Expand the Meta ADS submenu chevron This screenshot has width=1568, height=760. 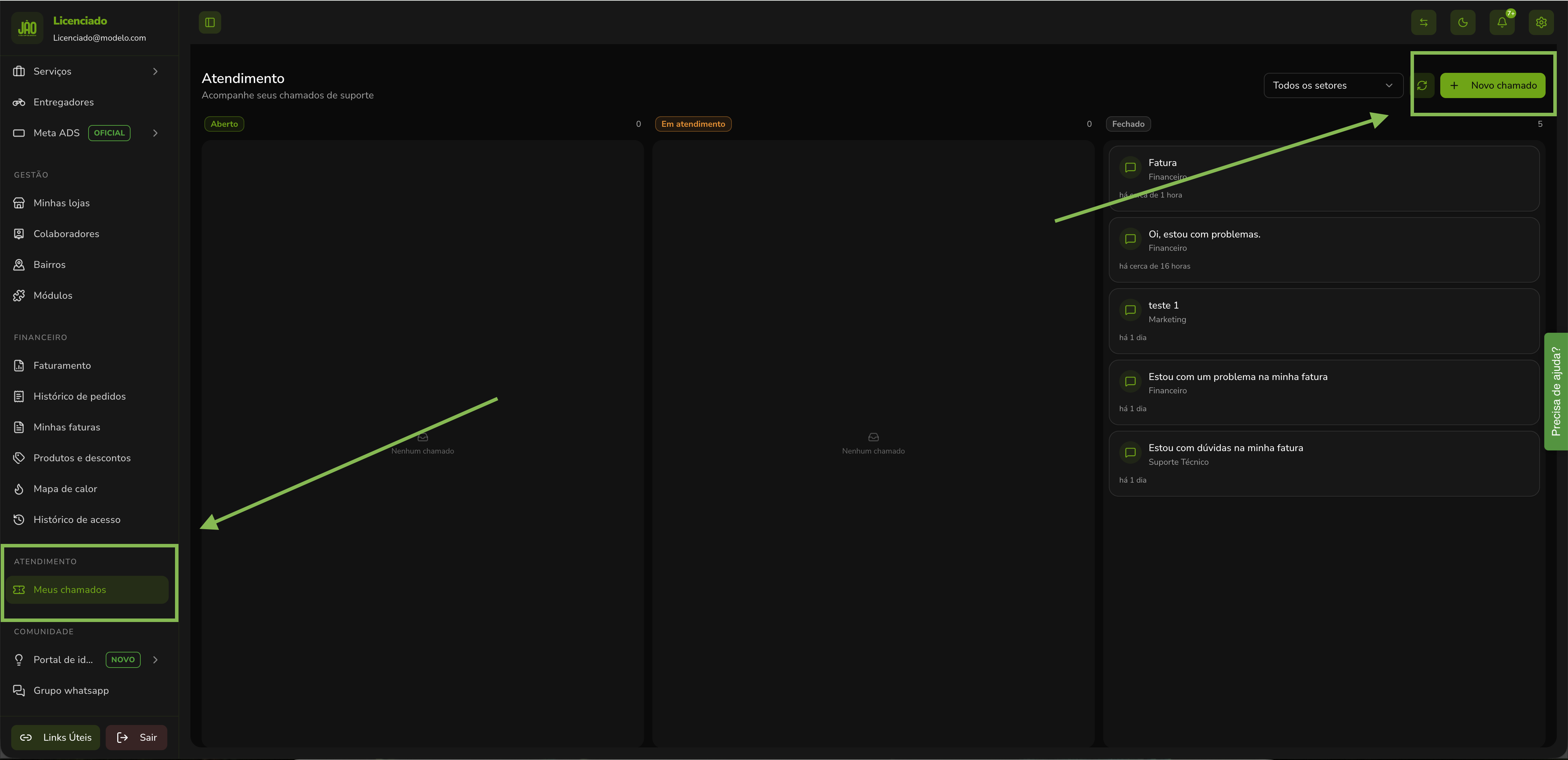point(155,133)
